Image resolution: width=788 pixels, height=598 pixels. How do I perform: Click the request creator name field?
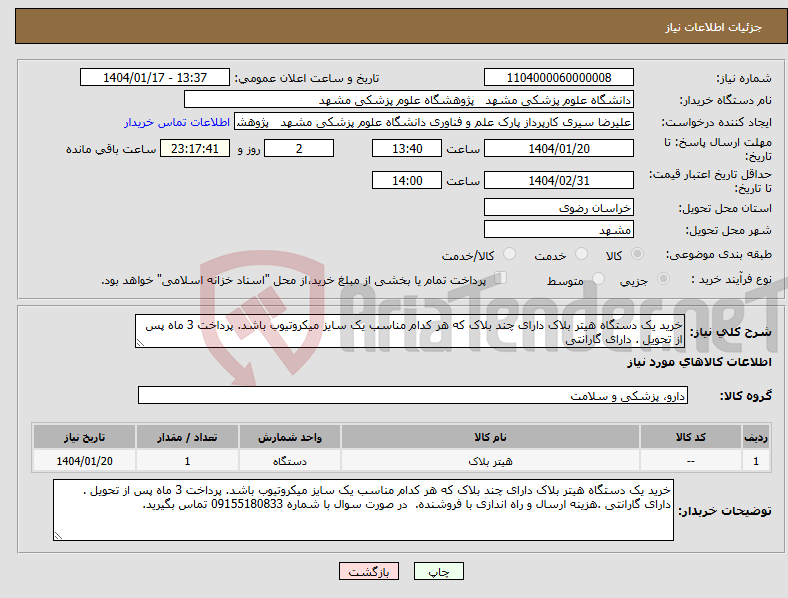click(x=434, y=122)
